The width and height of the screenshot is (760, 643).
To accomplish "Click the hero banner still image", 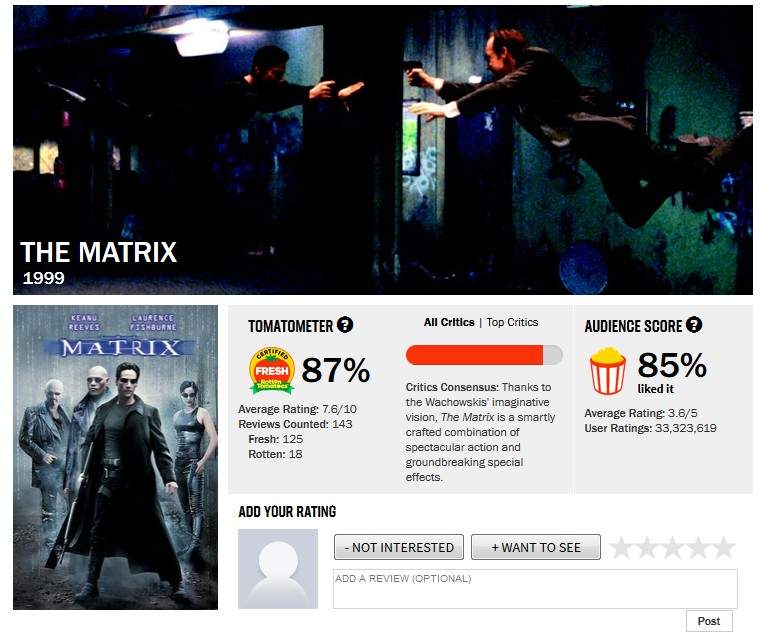I will coord(383,150).
